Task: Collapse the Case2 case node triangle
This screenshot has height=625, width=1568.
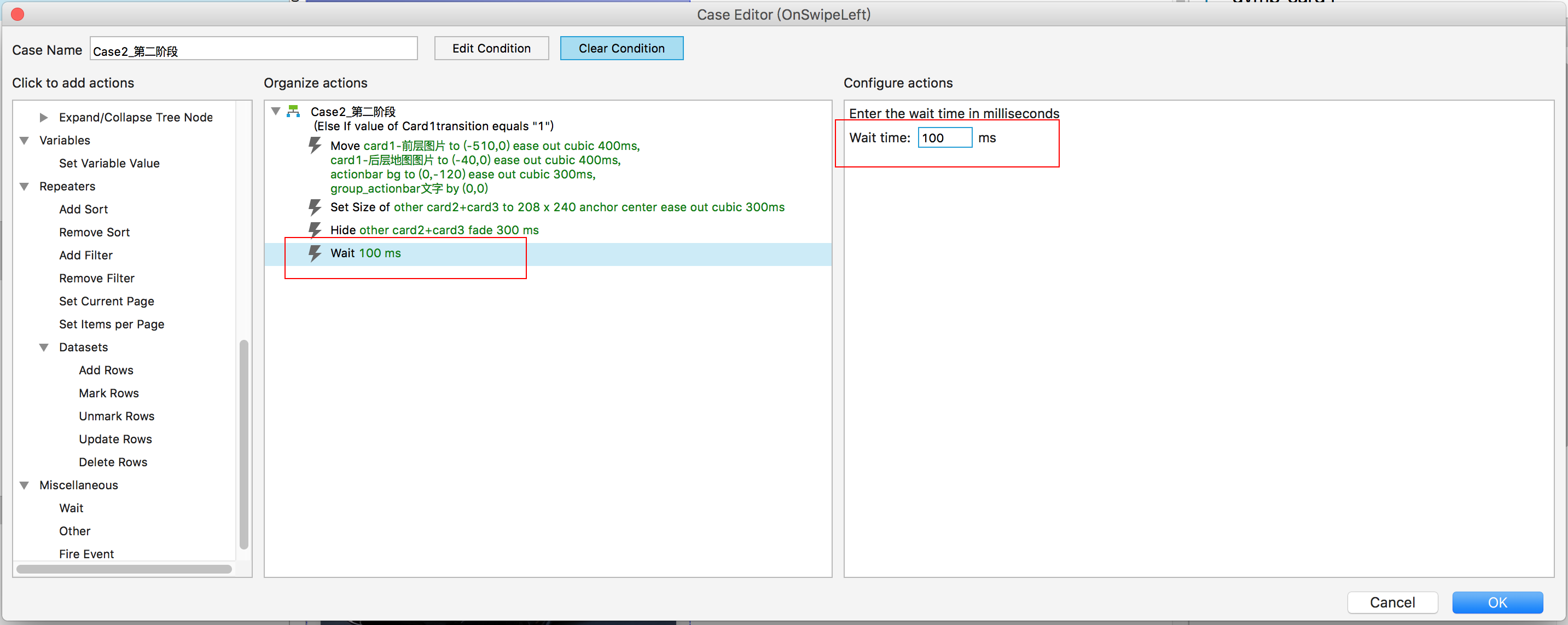Action: tap(276, 111)
